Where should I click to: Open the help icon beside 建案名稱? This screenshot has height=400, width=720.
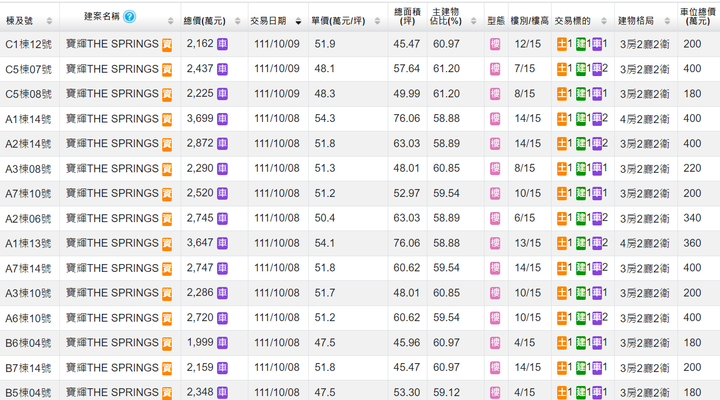tap(129, 17)
